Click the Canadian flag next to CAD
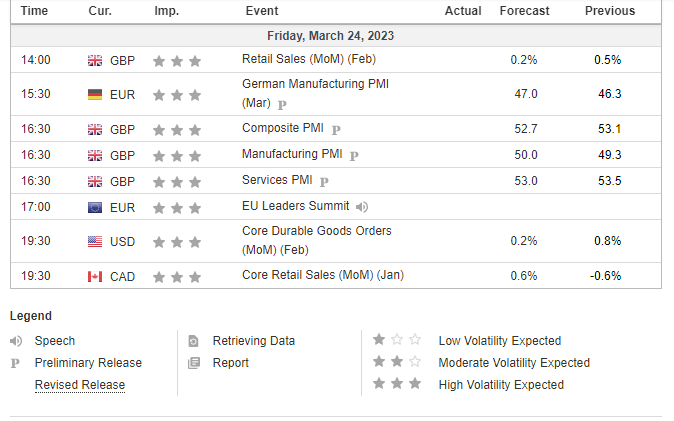The width and height of the screenshot is (674, 421). coord(95,277)
